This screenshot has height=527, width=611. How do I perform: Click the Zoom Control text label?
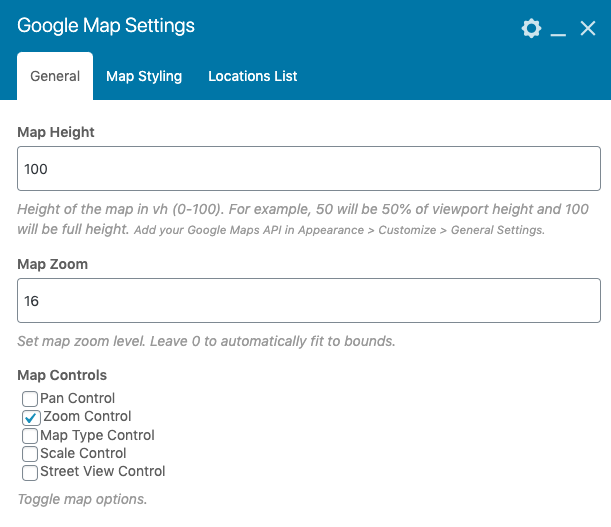pos(87,416)
